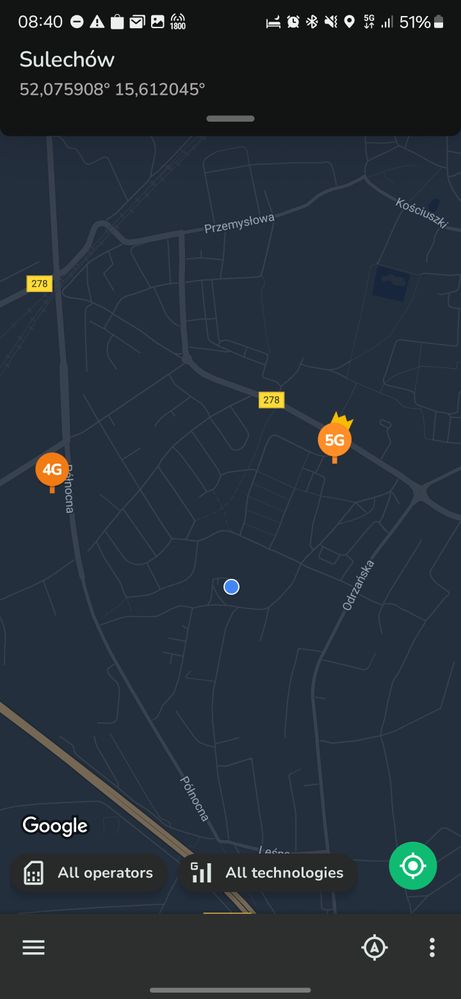Screen dimensions: 461x999
Task: Tap the 4G cell tower marker
Action: 52,471
